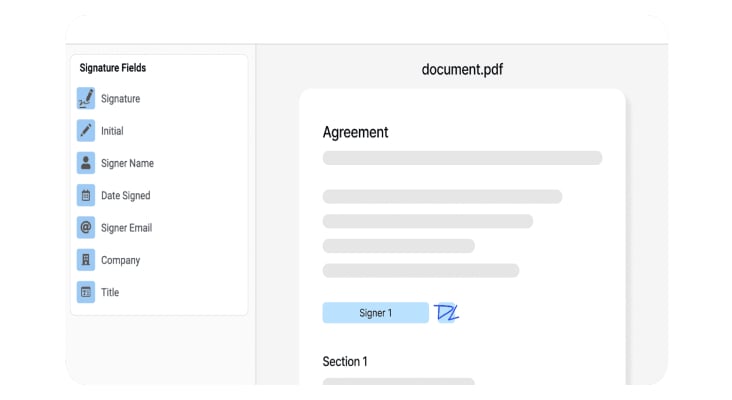The image size is (732, 400).
Task: Click the Signer Email at-sign icon
Action: click(86, 228)
